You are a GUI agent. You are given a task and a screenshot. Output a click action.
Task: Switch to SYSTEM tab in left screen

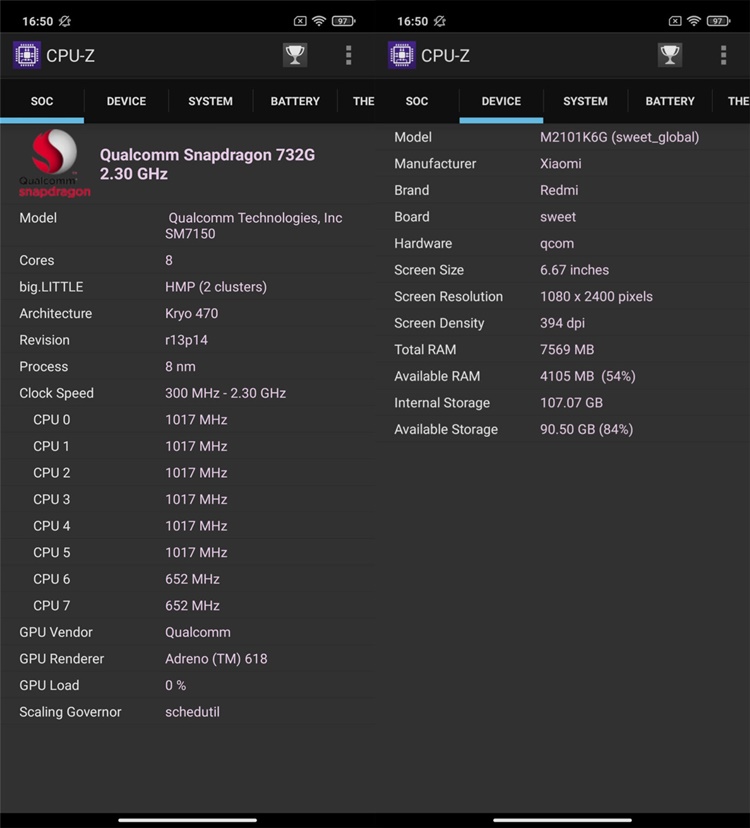point(210,101)
